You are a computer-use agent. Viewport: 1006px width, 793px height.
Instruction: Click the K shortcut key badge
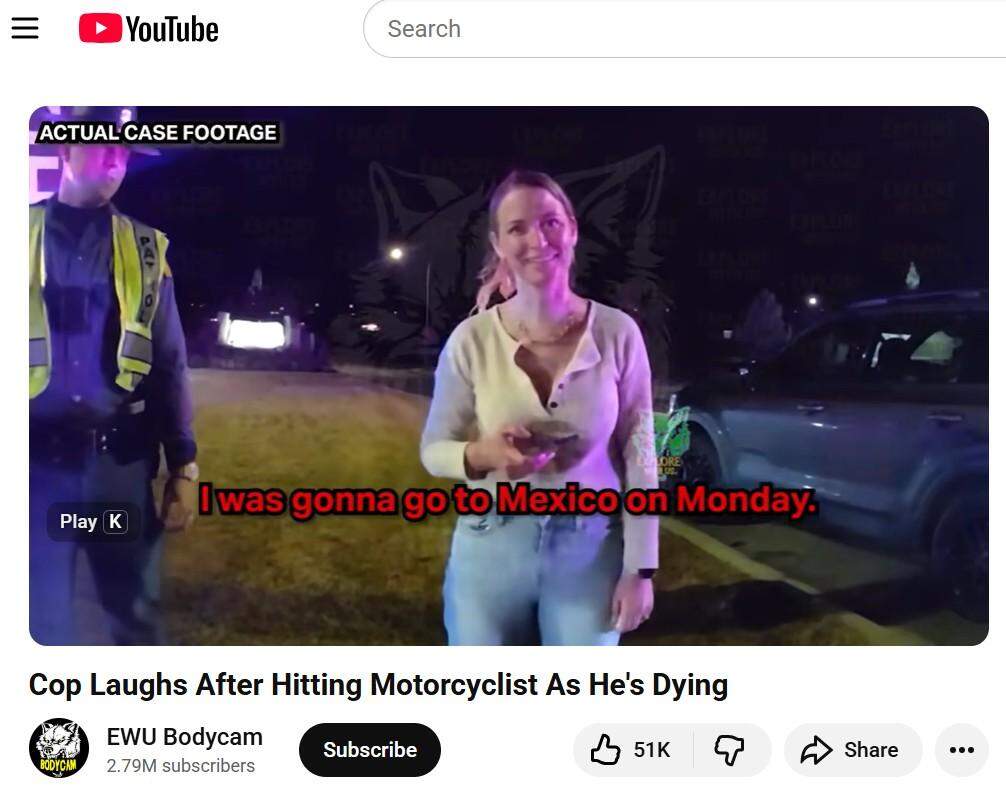point(115,521)
